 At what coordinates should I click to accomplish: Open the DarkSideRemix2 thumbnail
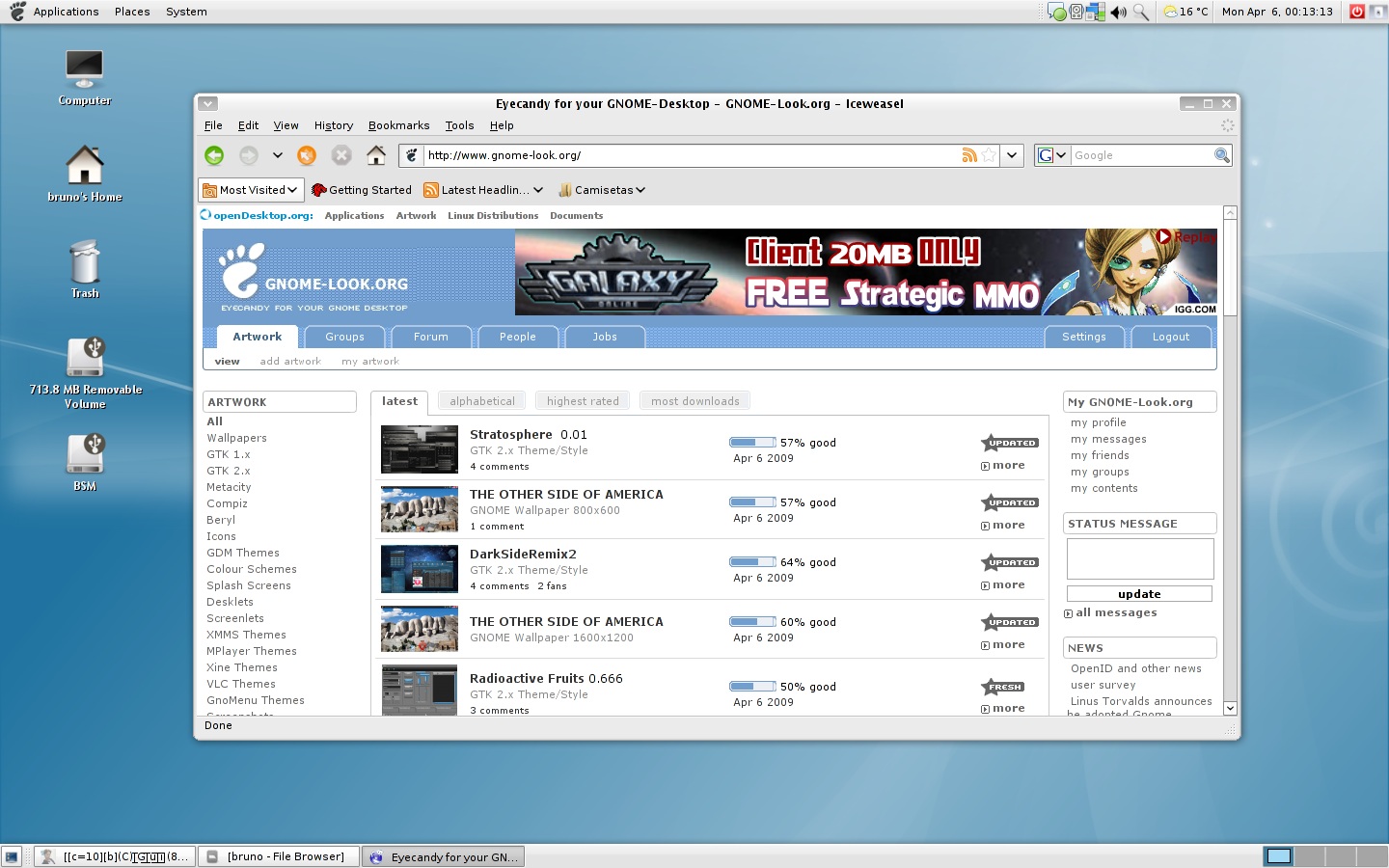[x=420, y=569]
